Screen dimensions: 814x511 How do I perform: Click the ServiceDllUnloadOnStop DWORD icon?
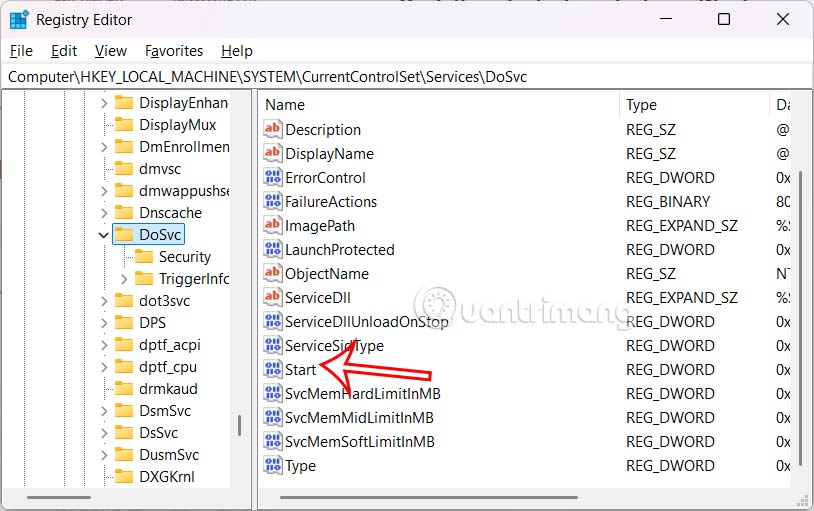(x=273, y=321)
